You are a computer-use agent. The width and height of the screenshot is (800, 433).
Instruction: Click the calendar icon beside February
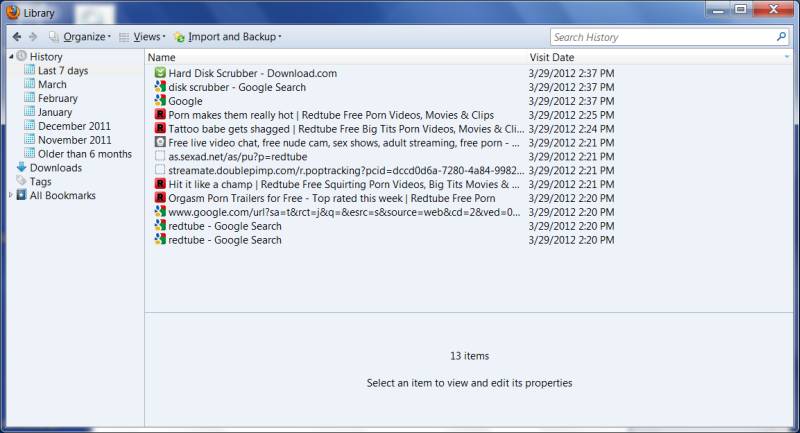click(x=30, y=97)
